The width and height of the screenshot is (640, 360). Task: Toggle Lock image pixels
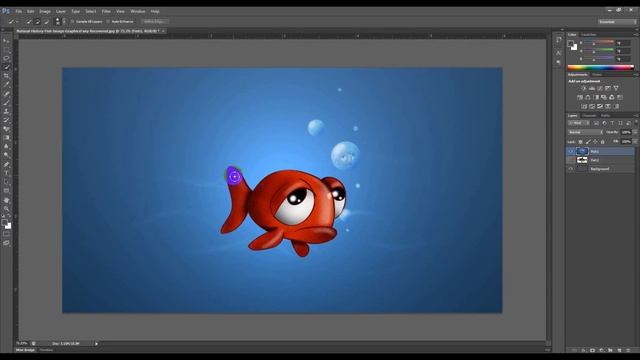point(588,142)
